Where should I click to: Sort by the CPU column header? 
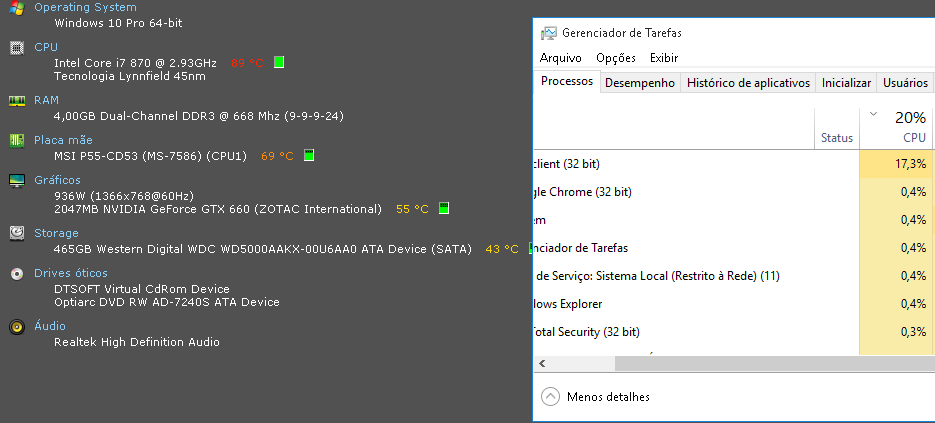point(895,128)
